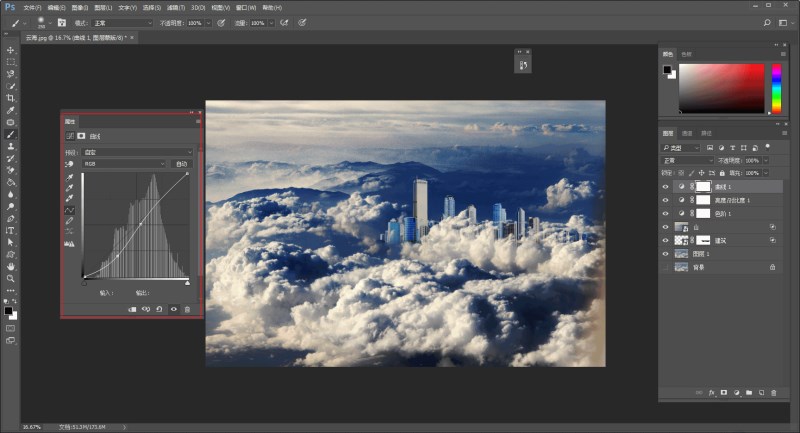This screenshot has width=800, height=433.
Task: Pick the Eyedropper tool in the left toolbar
Action: [x=11, y=110]
